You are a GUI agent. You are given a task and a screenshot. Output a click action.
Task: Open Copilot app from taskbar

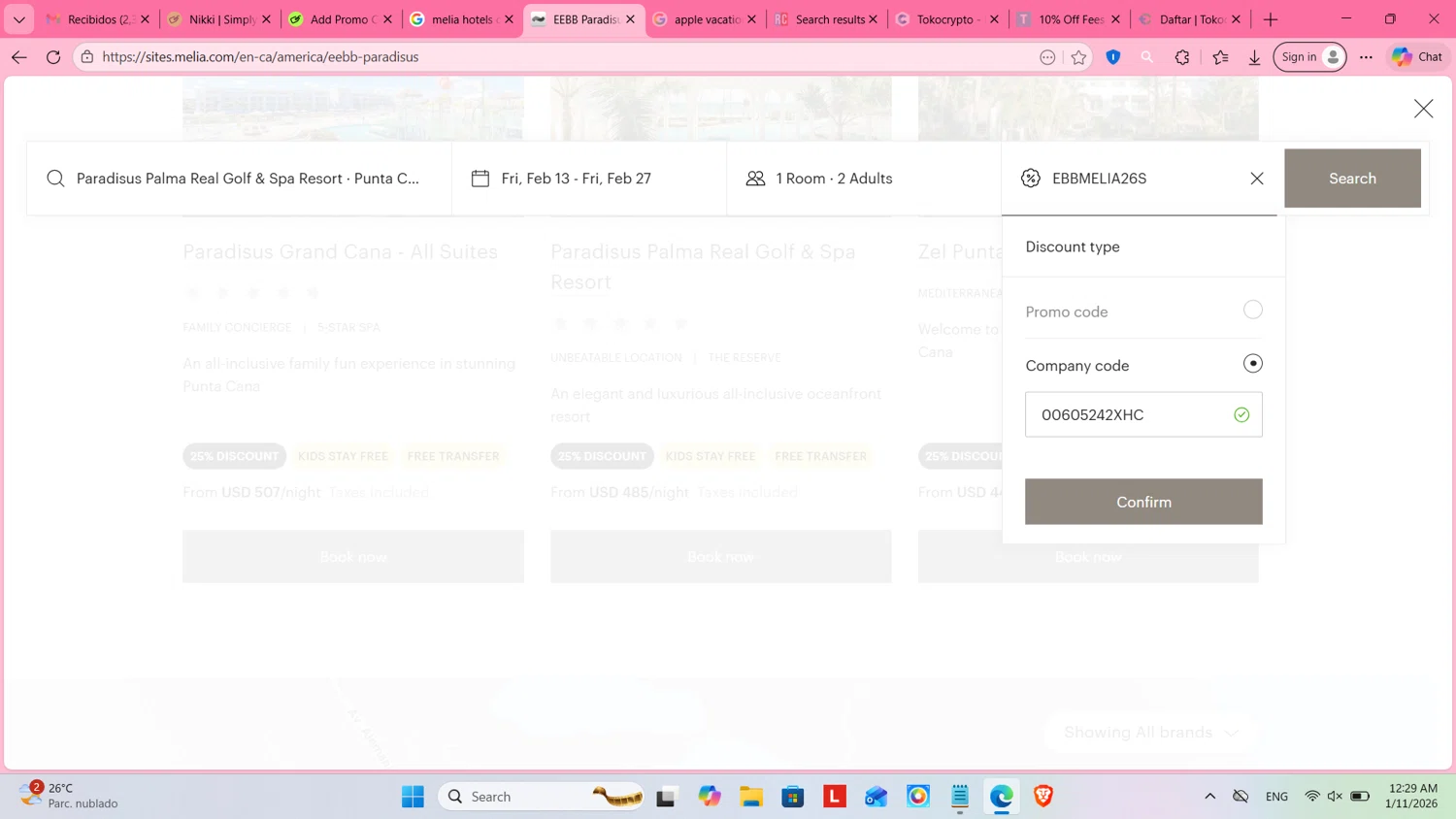(x=710, y=797)
